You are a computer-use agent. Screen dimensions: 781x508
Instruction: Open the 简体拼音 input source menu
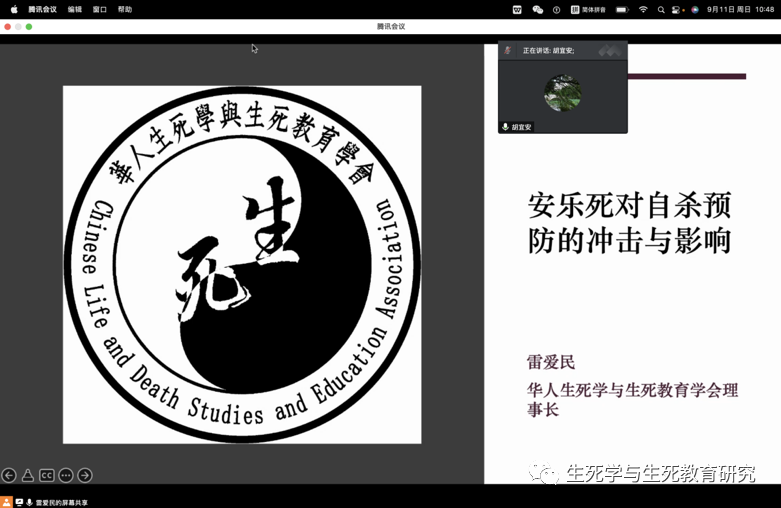[x=588, y=9]
